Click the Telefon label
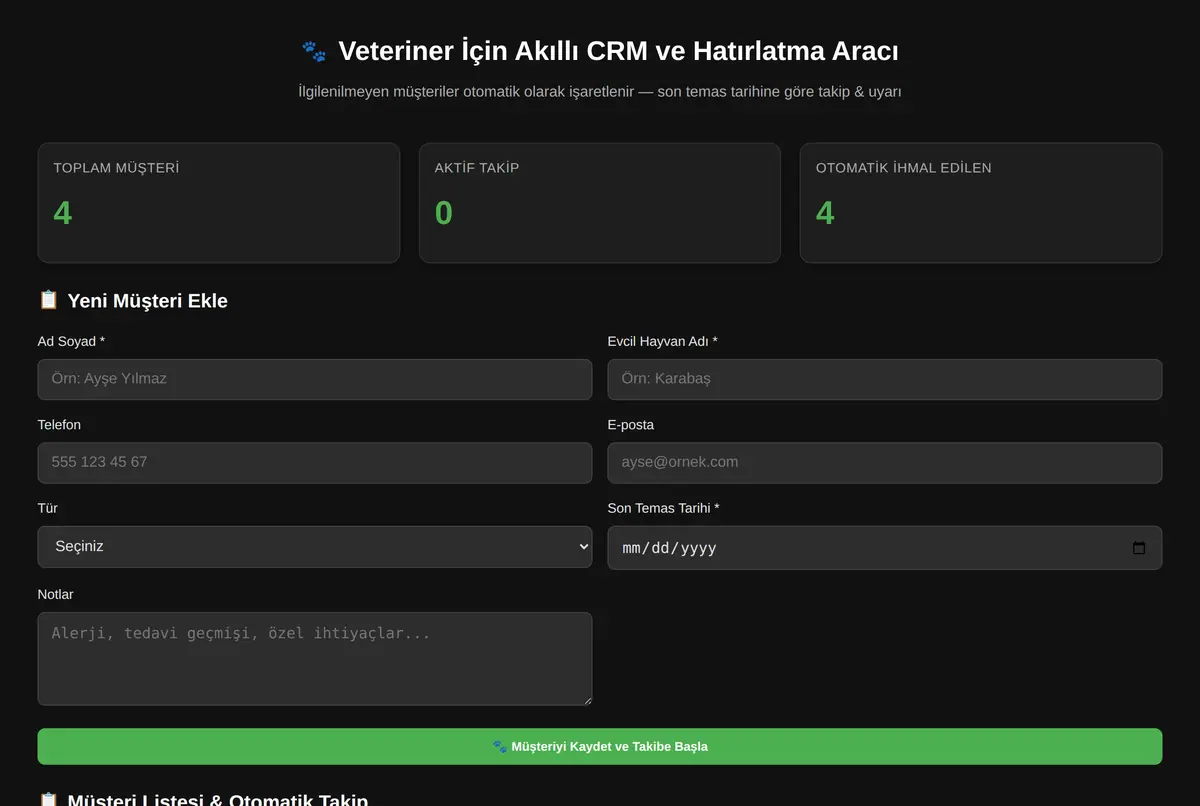This screenshot has width=1200, height=806. coord(59,425)
